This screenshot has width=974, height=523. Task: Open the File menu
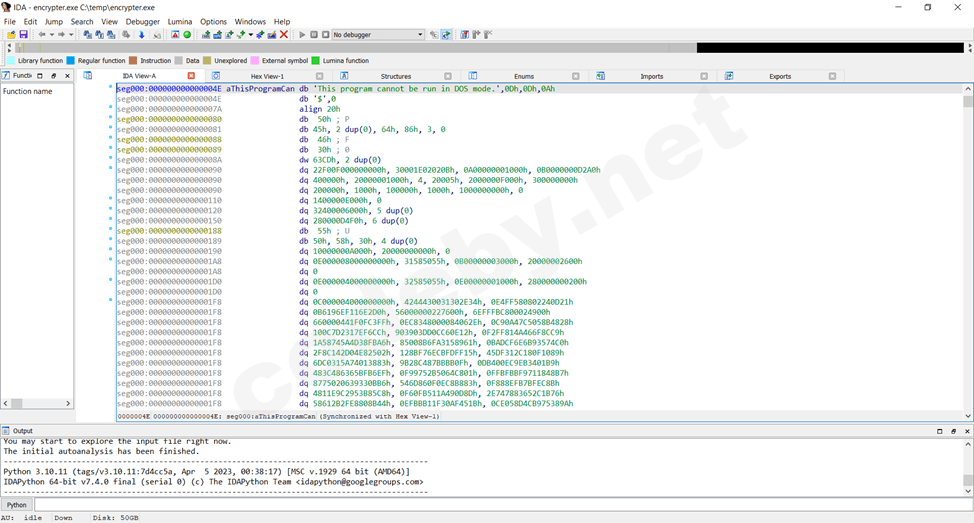[9, 21]
